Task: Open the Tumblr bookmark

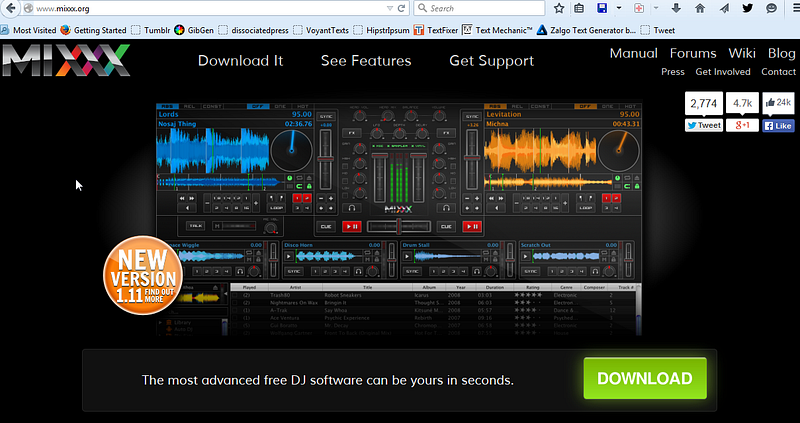Action: point(151,30)
